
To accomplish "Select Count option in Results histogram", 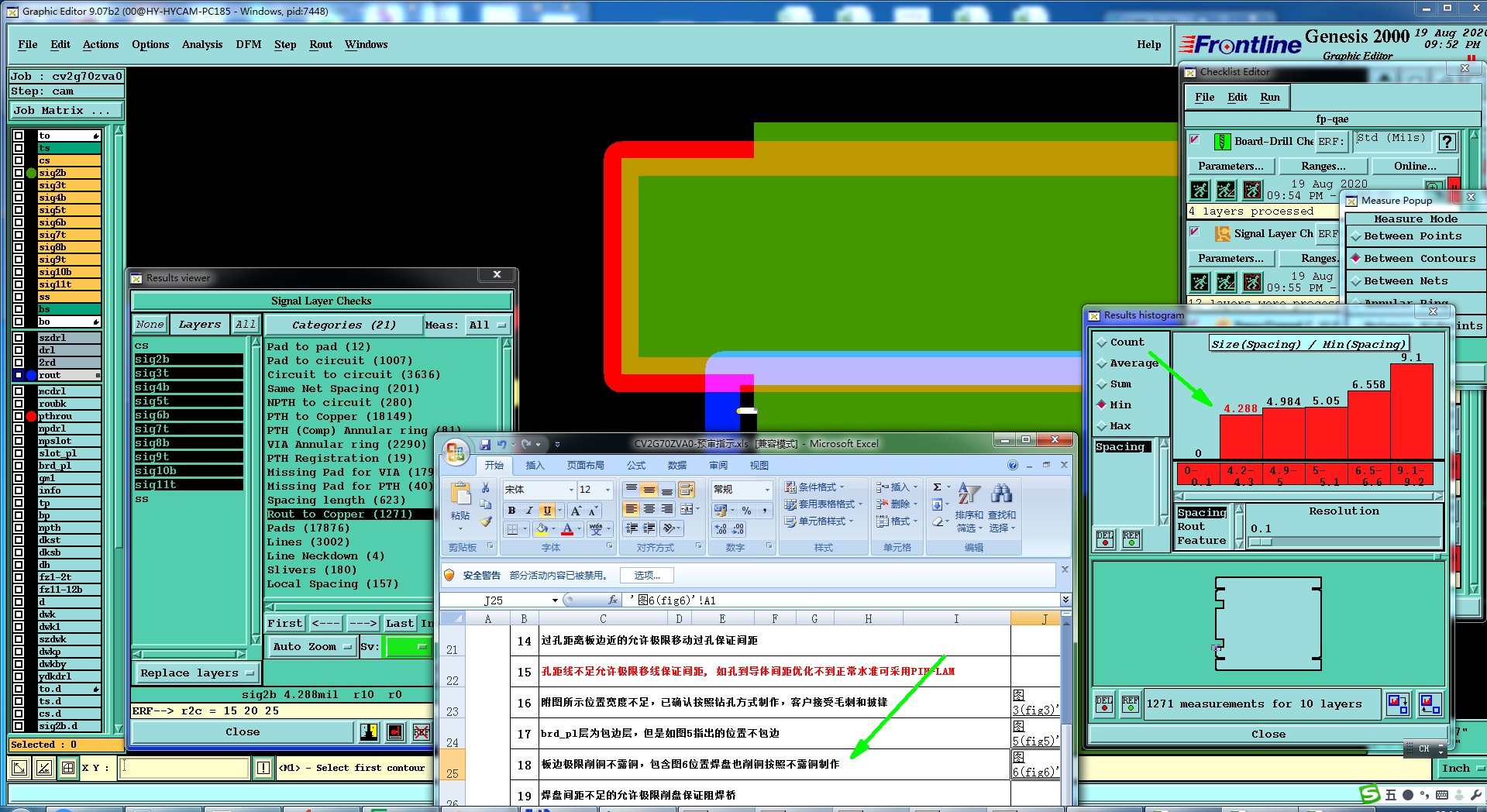I will tap(1101, 342).
